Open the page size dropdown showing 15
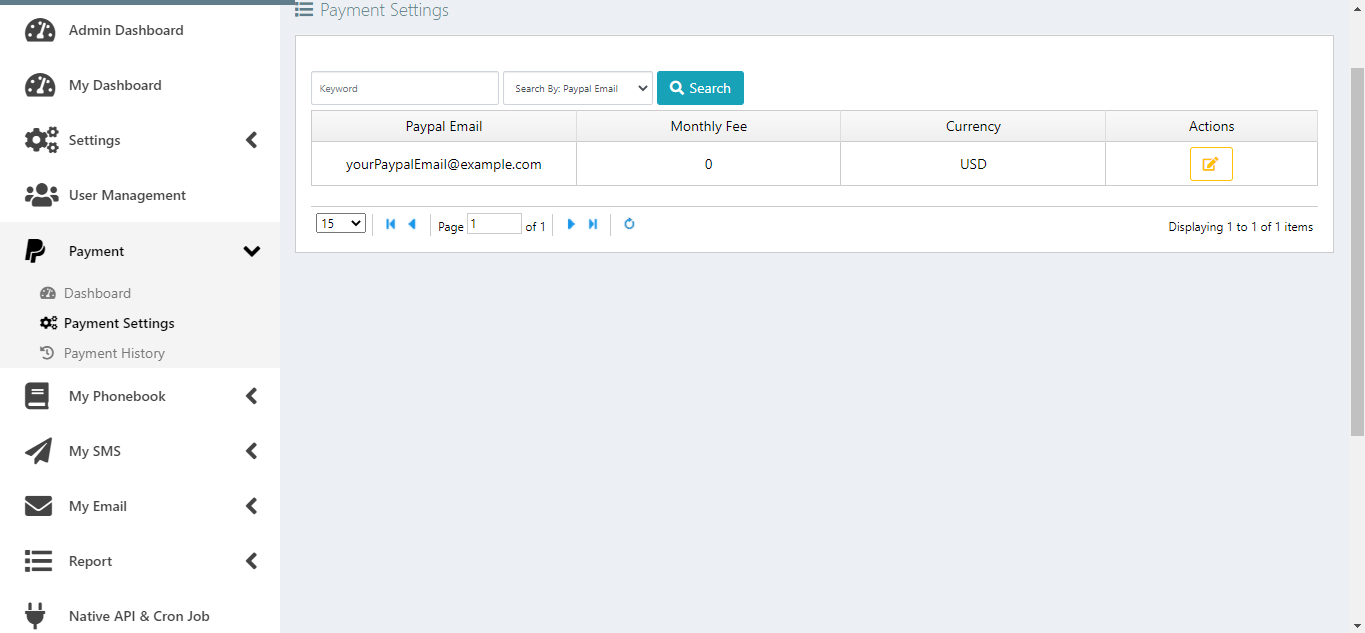 tap(340, 222)
